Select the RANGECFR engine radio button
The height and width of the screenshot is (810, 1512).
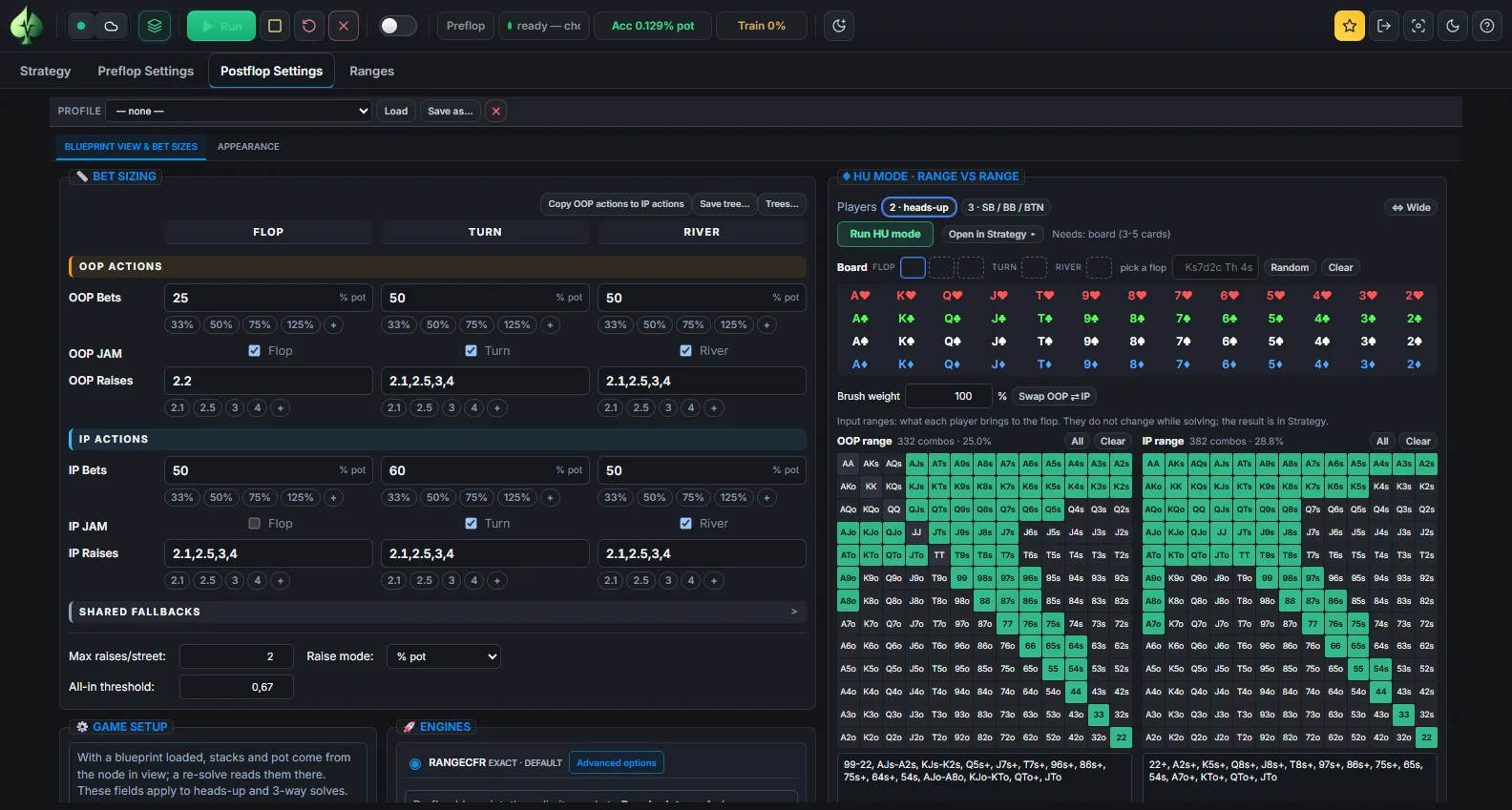point(415,763)
